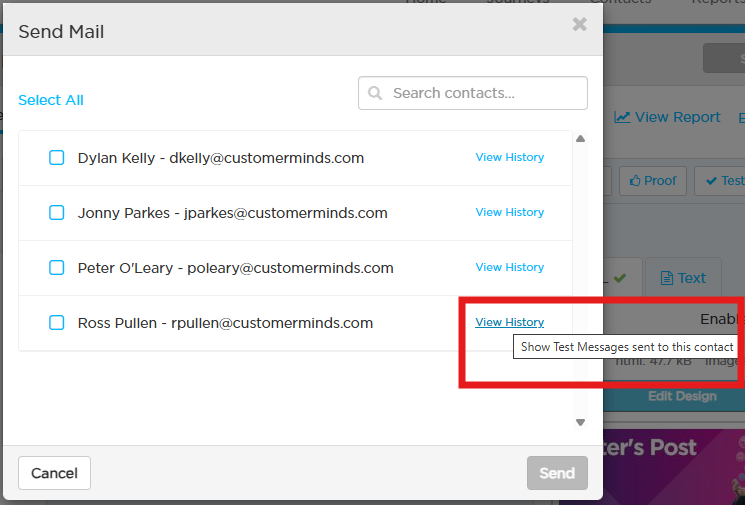This screenshot has height=505, width=746.
Task: Focus the Search contacts field
Action: (473, 93)
